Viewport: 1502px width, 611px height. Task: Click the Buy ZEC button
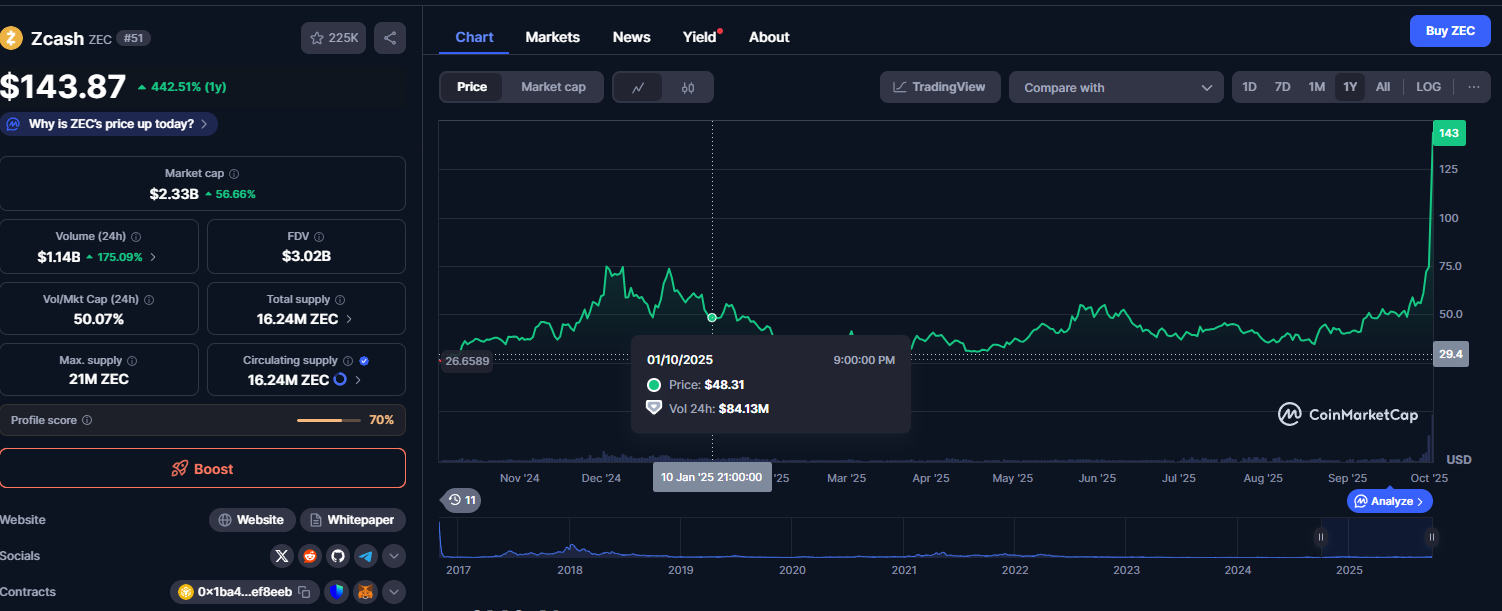coord(1450,31)
